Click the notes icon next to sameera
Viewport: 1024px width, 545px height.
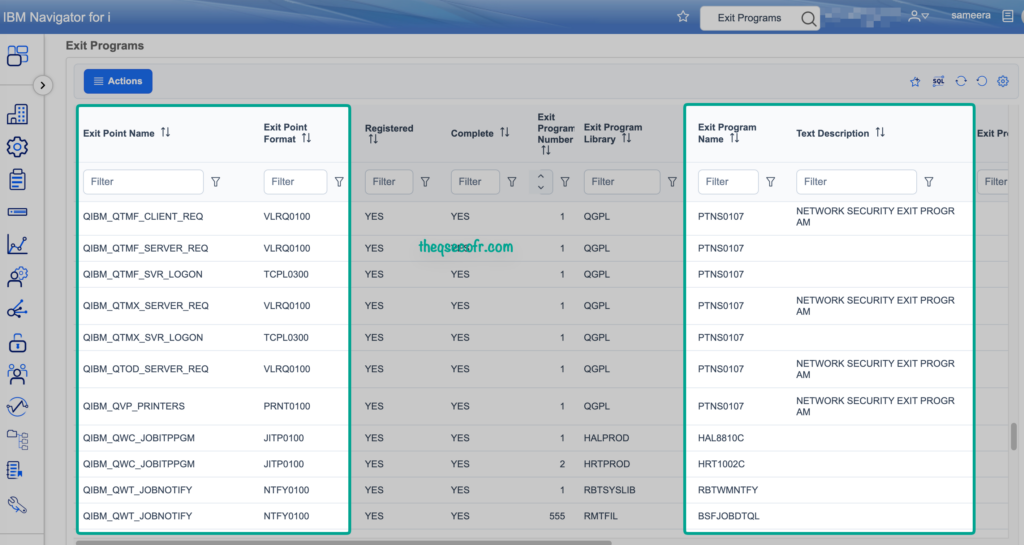click(1008, 16)
